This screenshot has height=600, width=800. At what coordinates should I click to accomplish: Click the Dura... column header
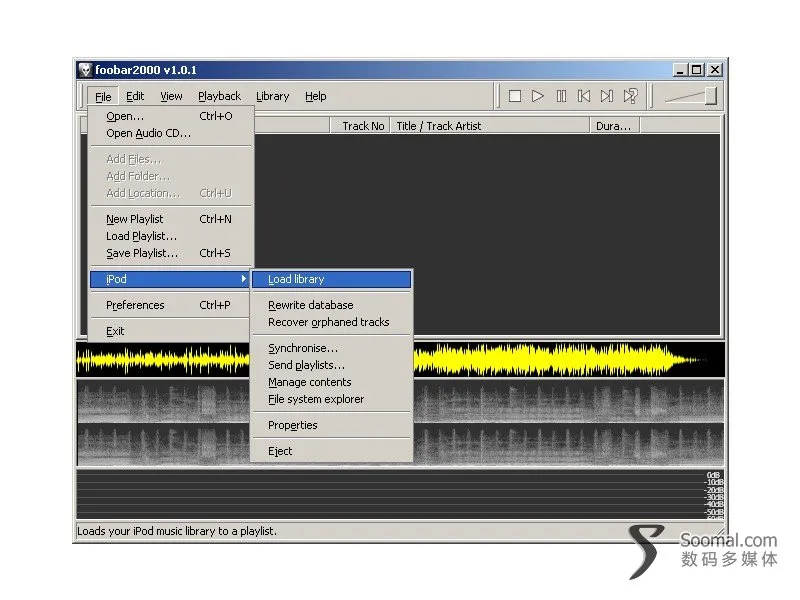tap(615, 126)
